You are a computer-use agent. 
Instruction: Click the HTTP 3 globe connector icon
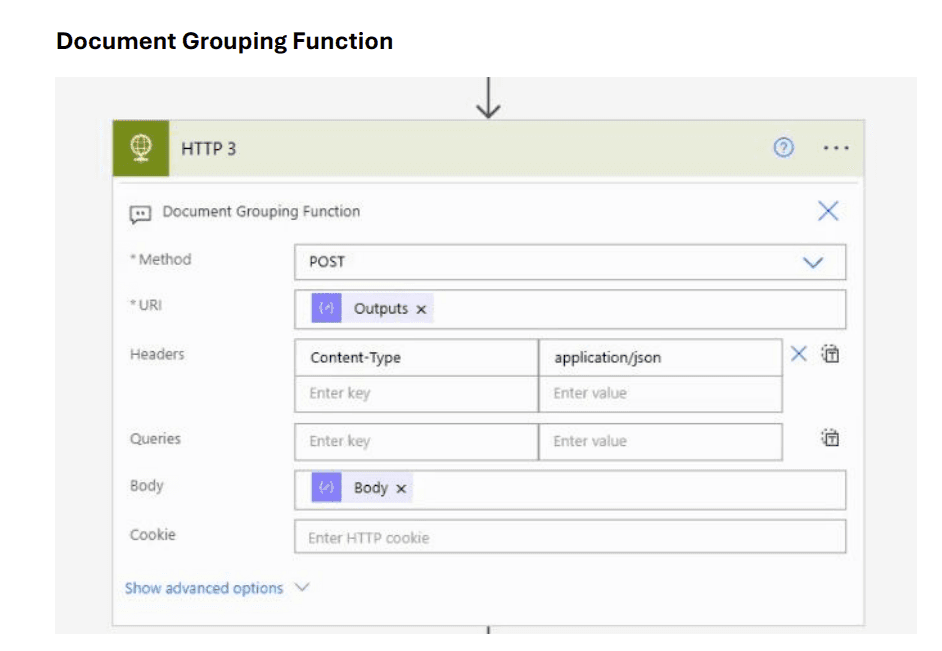tap(141, 148)
